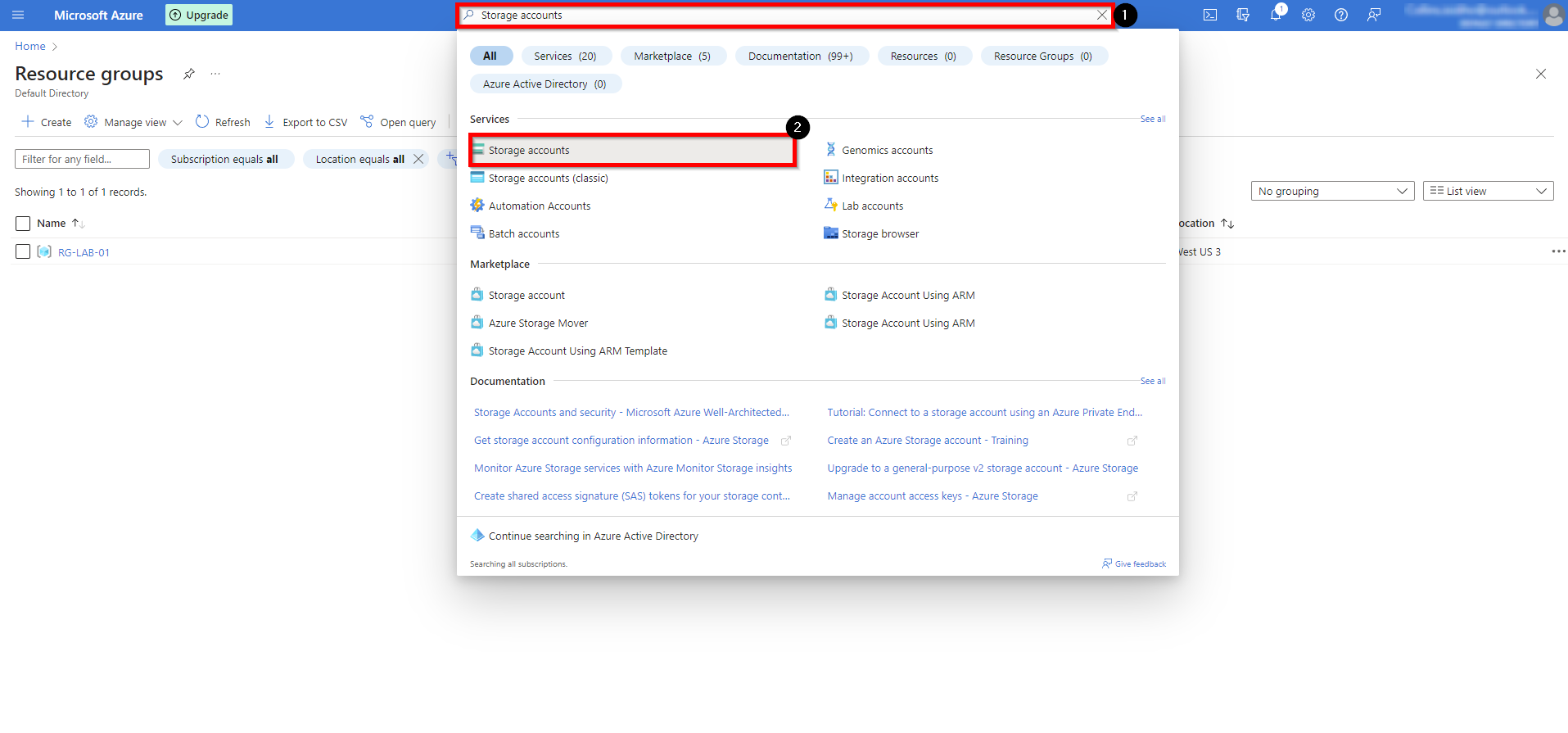This screenshot has width=1568, height=733.
Task: Open RG-LAB-01 resource group
Action: pos(84,252)
